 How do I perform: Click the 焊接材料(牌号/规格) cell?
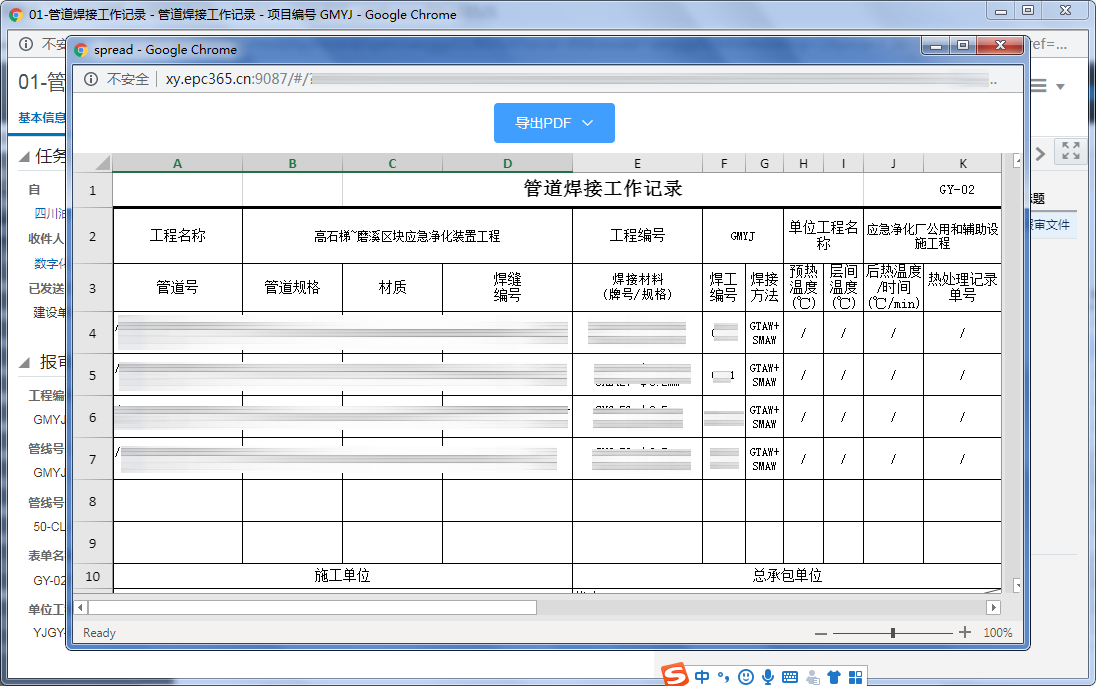point(637,288)
